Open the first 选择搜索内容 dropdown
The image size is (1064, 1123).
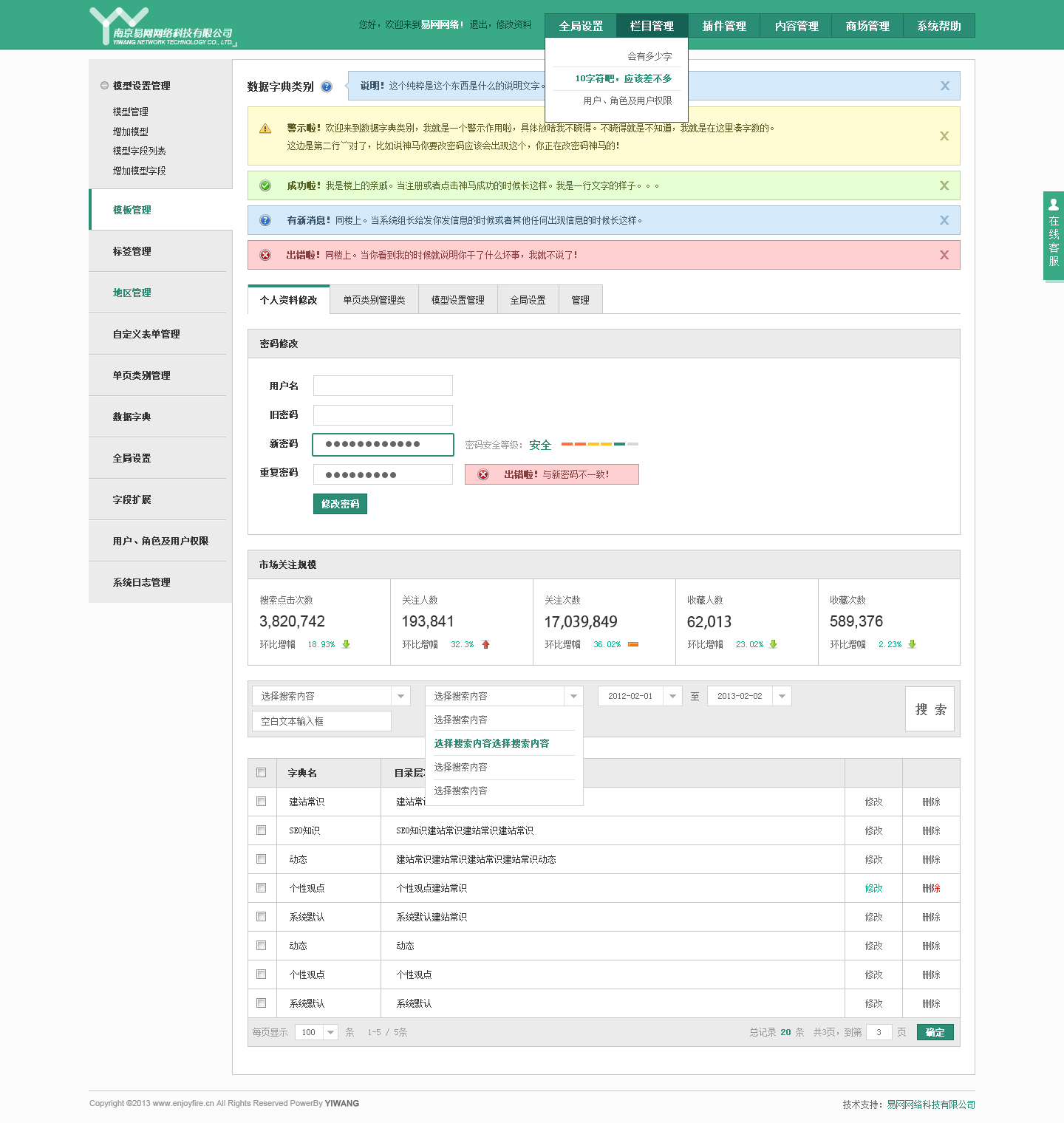(x=331, y=696)
